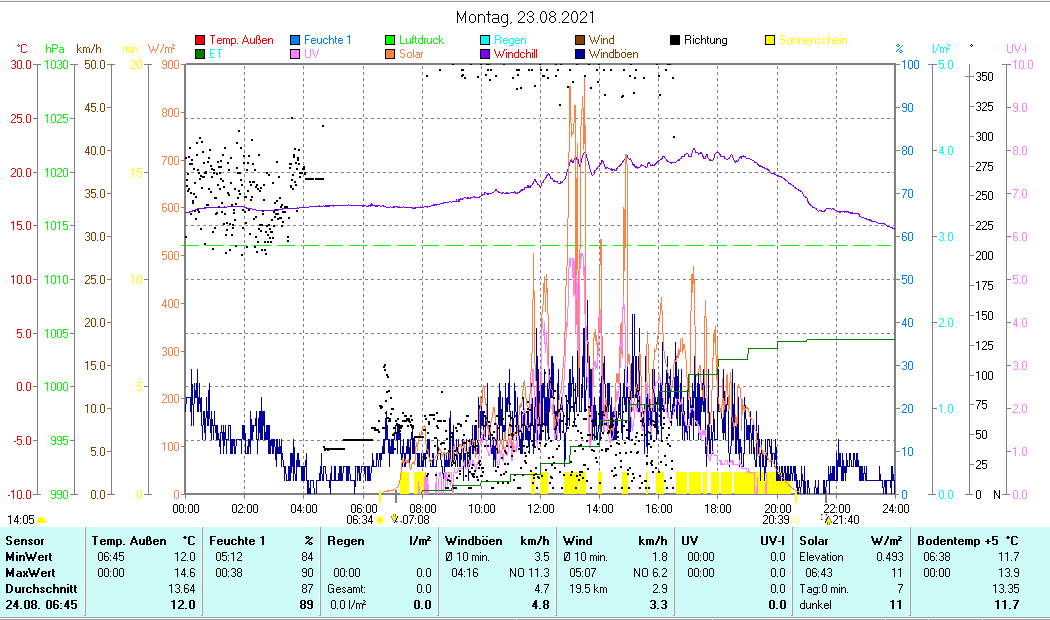Image resolution: width=1050 pixels, height=620 pixels.
Task: Click the pink UV legend swatch
Action: (296, 54)
